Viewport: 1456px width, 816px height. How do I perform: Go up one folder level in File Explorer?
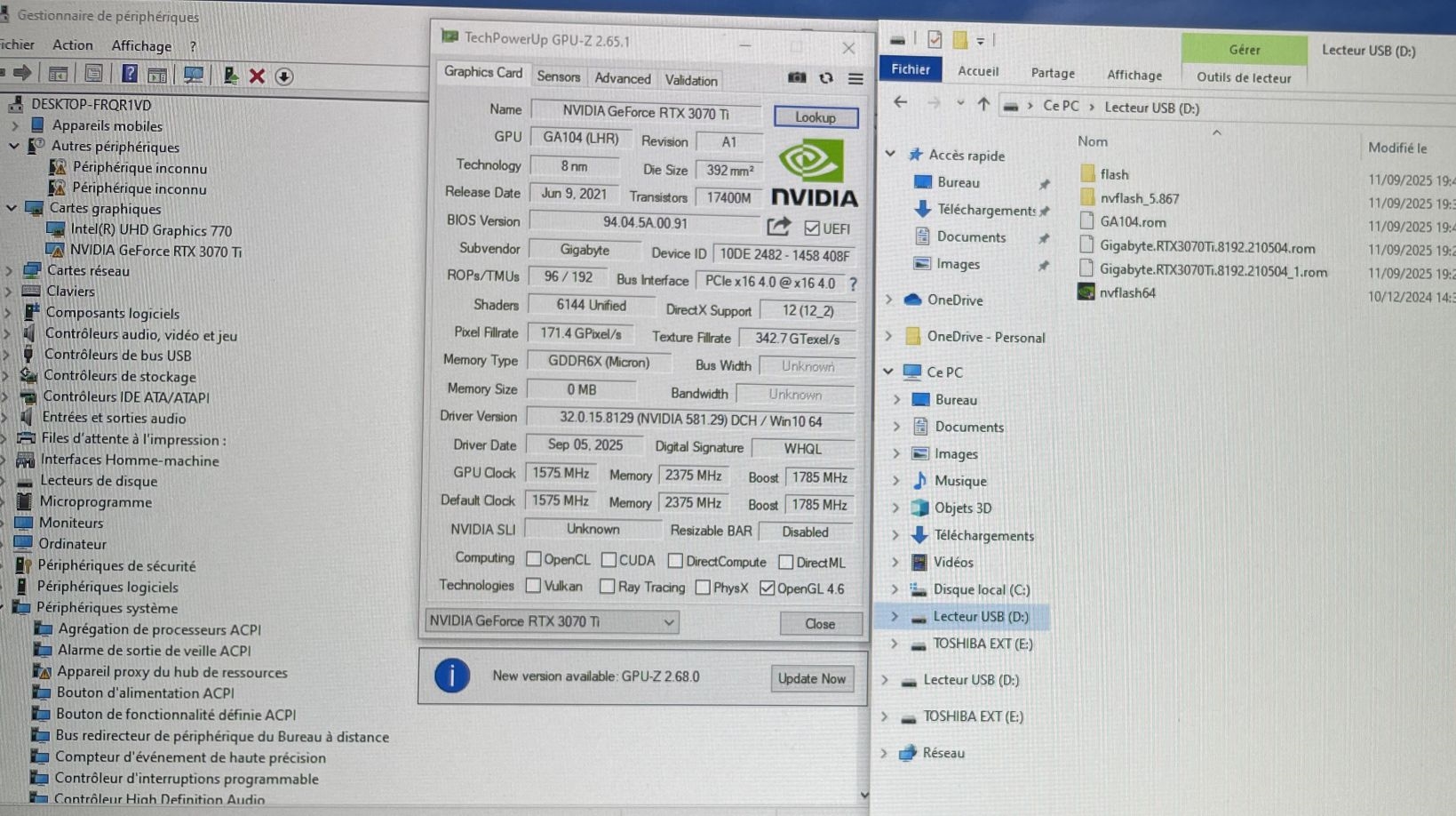click(x=983, y=104)
